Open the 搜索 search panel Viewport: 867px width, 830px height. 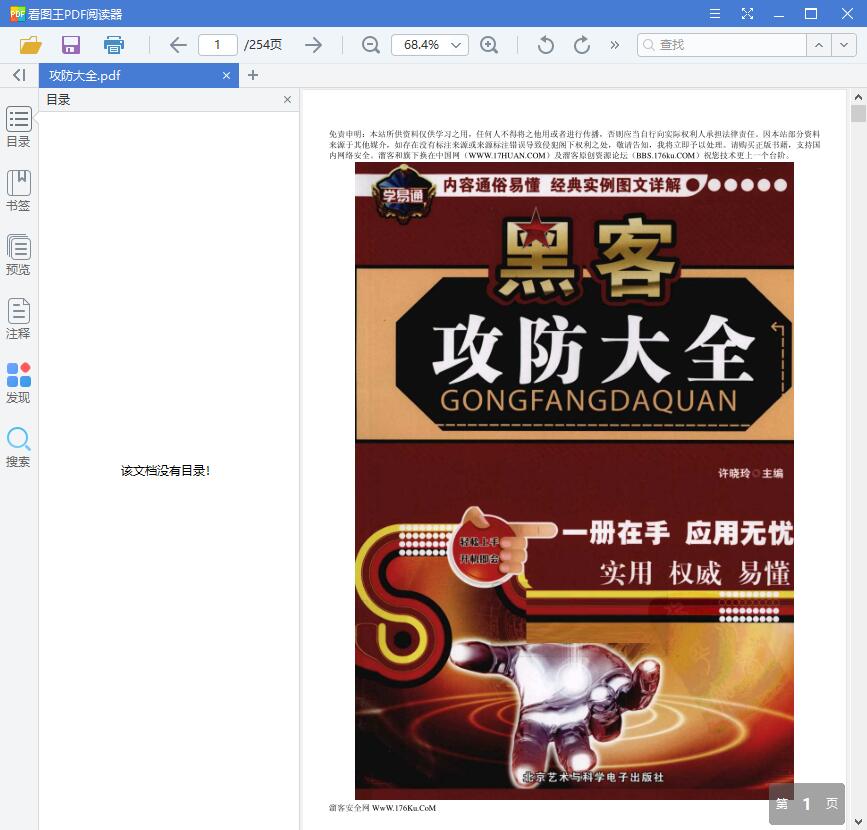tap(18, 447)
